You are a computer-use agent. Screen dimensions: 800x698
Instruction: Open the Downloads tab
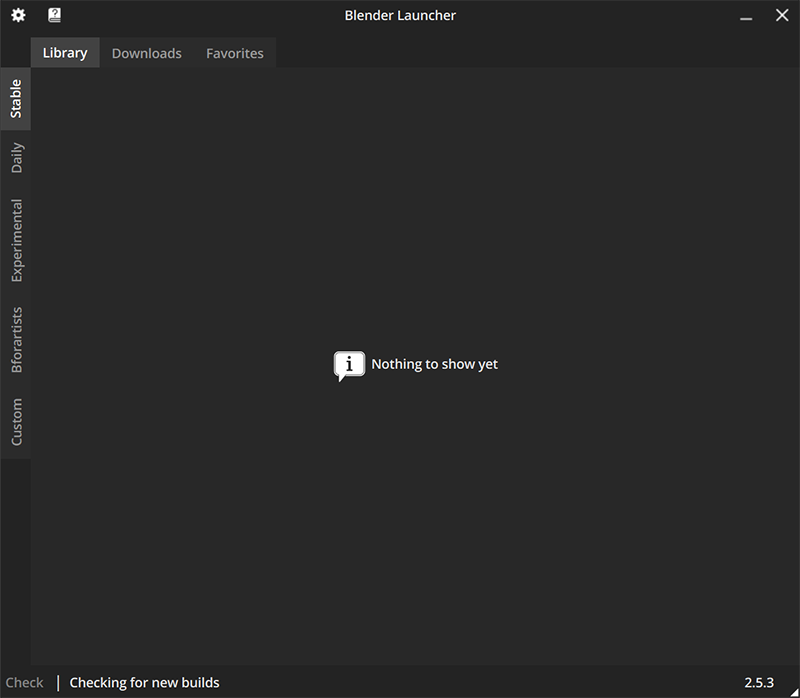(146, 53)
